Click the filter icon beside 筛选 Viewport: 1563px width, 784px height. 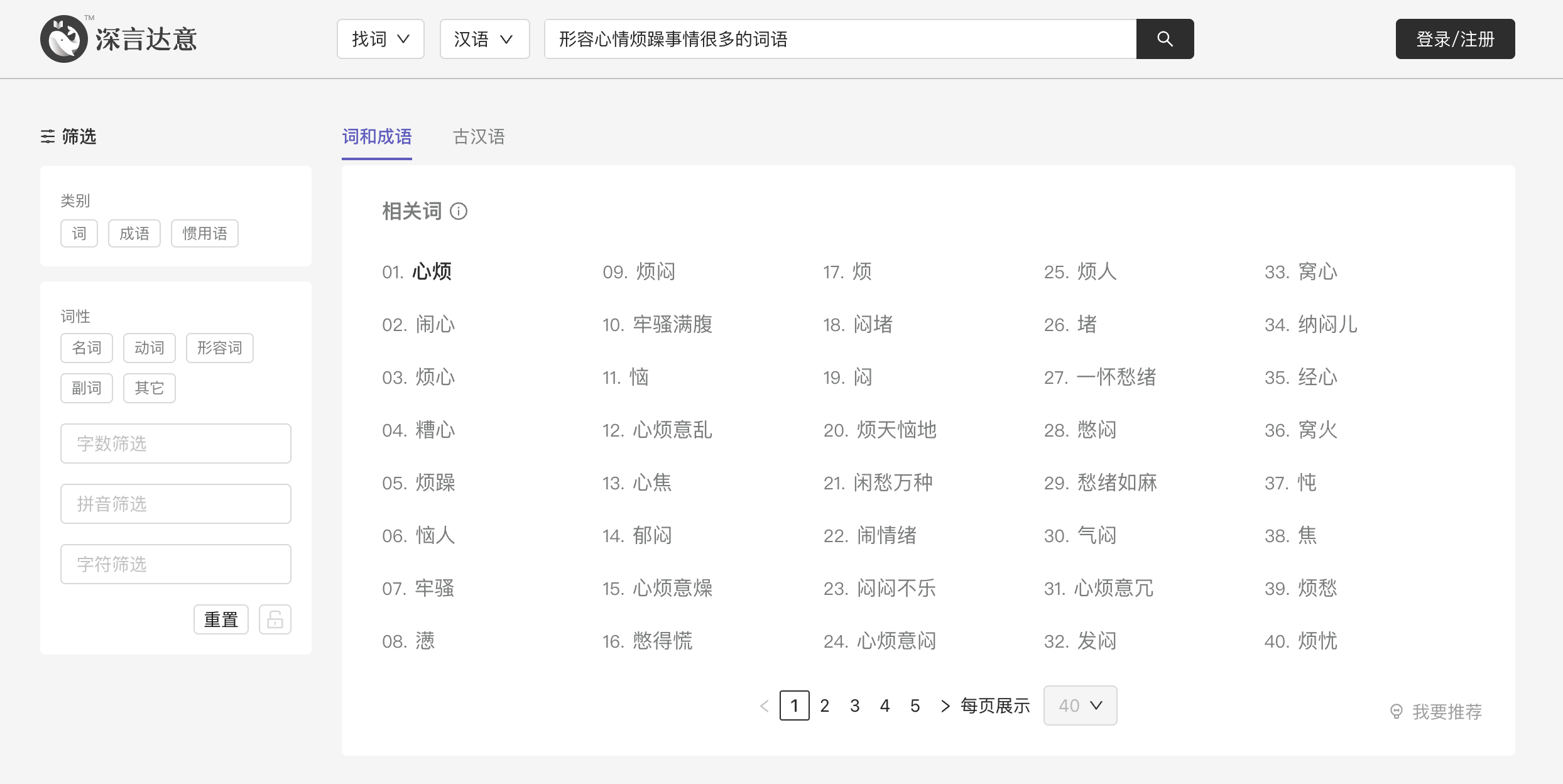pyautogui.click(x=48, y=137)
